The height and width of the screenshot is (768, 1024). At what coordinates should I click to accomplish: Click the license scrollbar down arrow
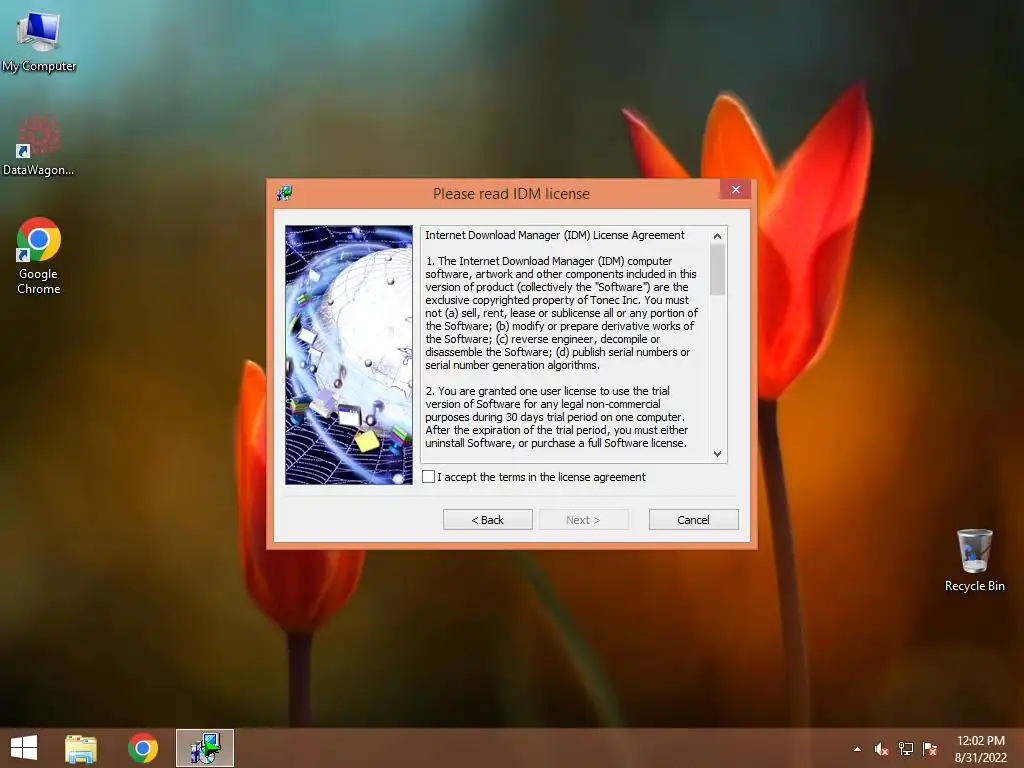tap(718, 454)
